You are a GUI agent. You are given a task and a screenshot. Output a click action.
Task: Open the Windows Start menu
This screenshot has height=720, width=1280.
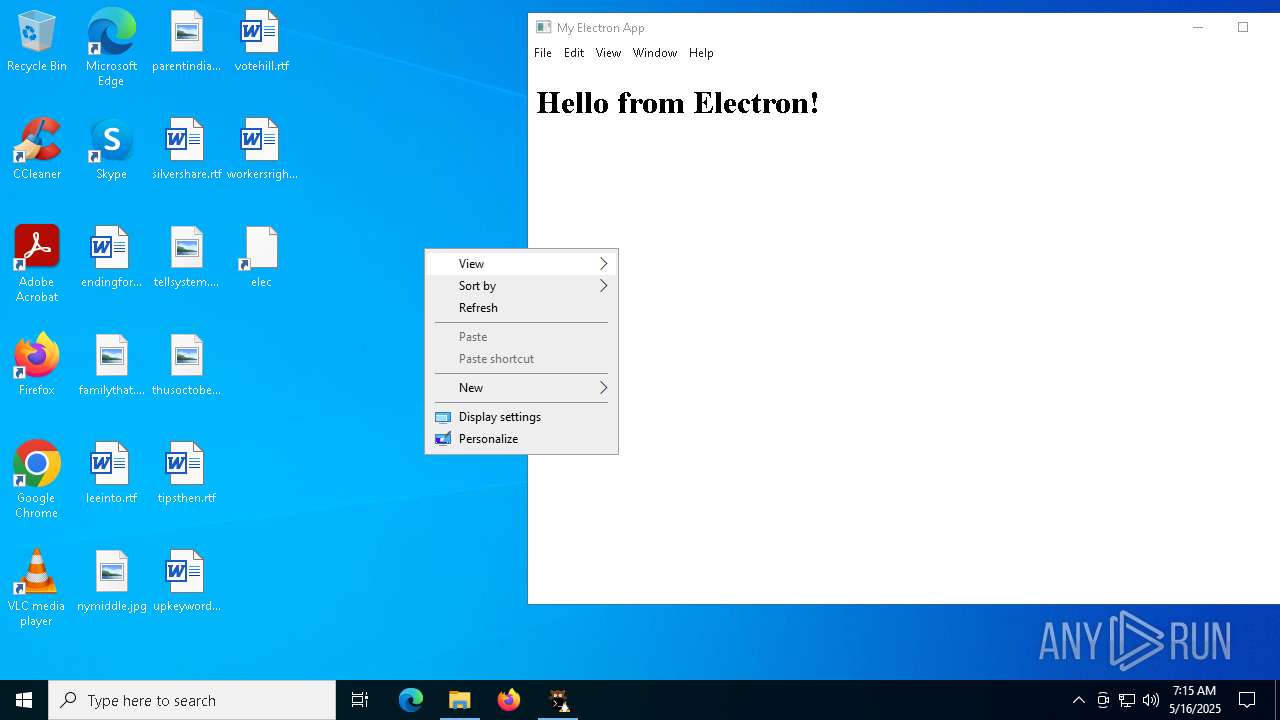point(24,700)
